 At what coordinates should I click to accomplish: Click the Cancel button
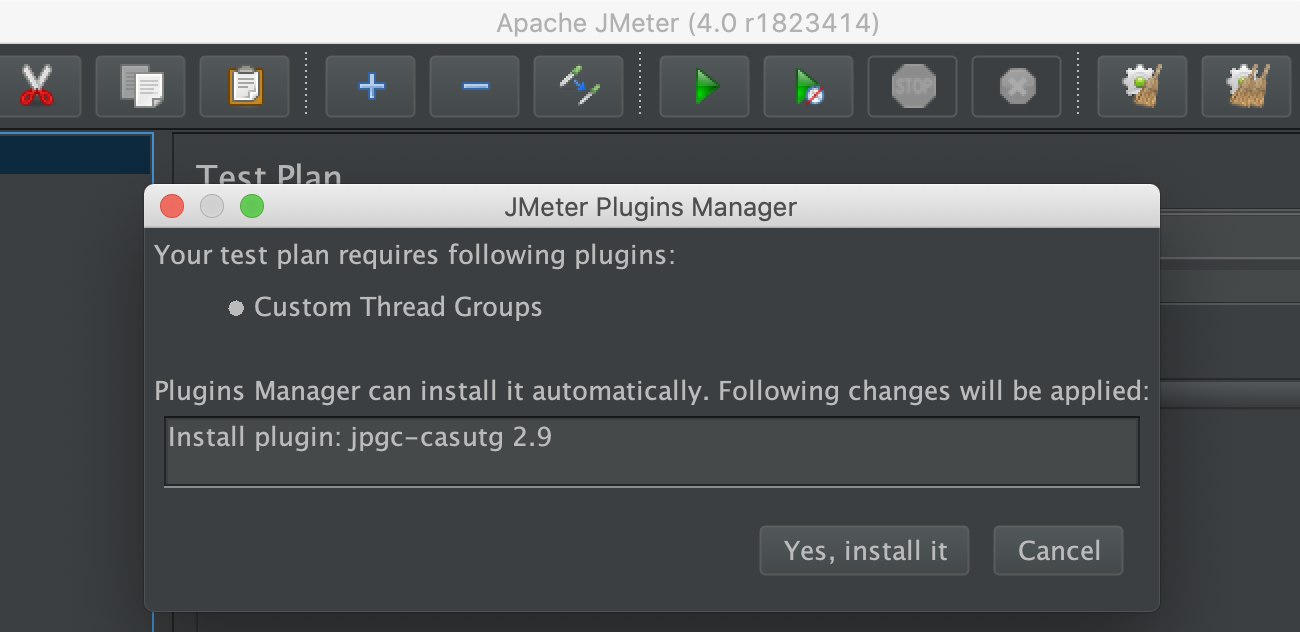click(1058, 550)
